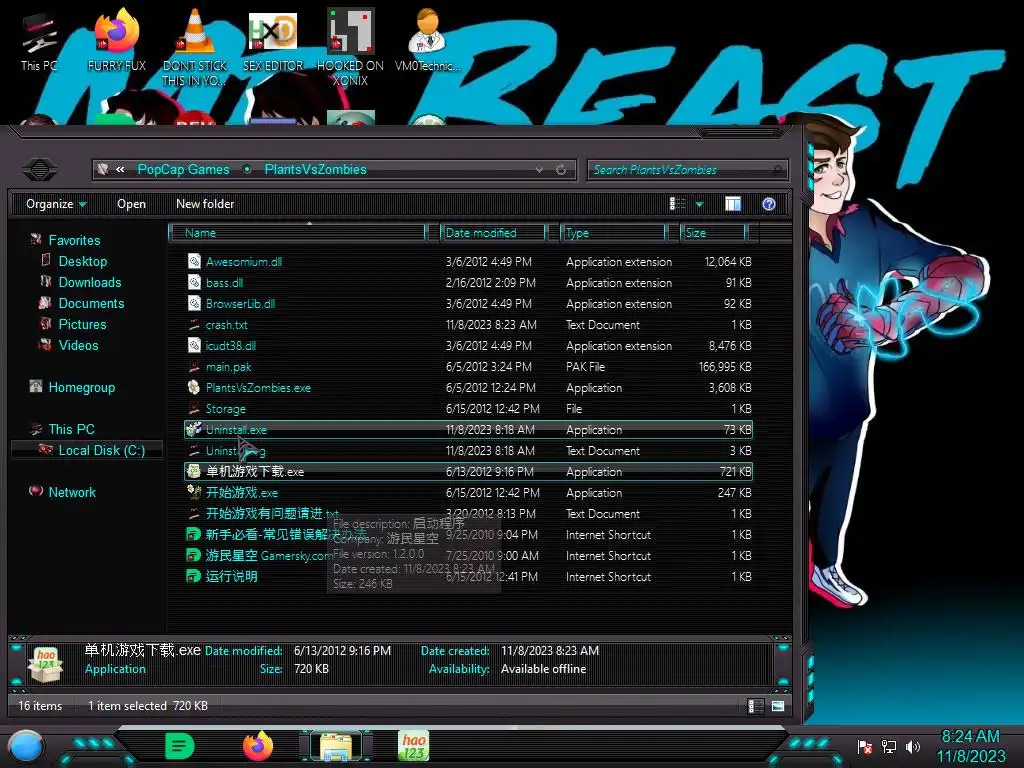Select the 开始游戏.exe application icon
The image size is (1024, 768).
(x=194, y=492)
